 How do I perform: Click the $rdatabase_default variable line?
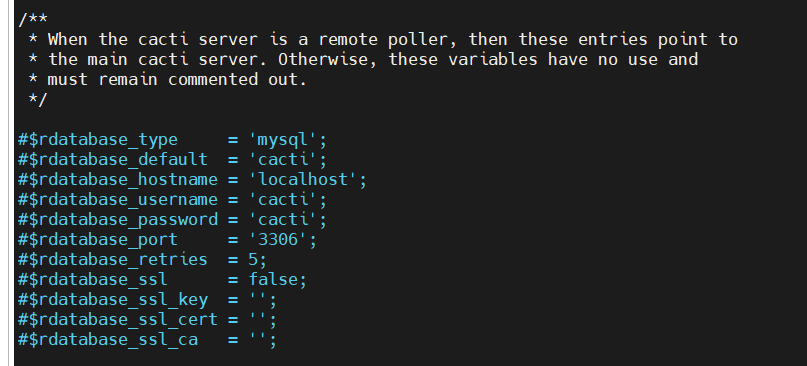click(x=172, y=160)
